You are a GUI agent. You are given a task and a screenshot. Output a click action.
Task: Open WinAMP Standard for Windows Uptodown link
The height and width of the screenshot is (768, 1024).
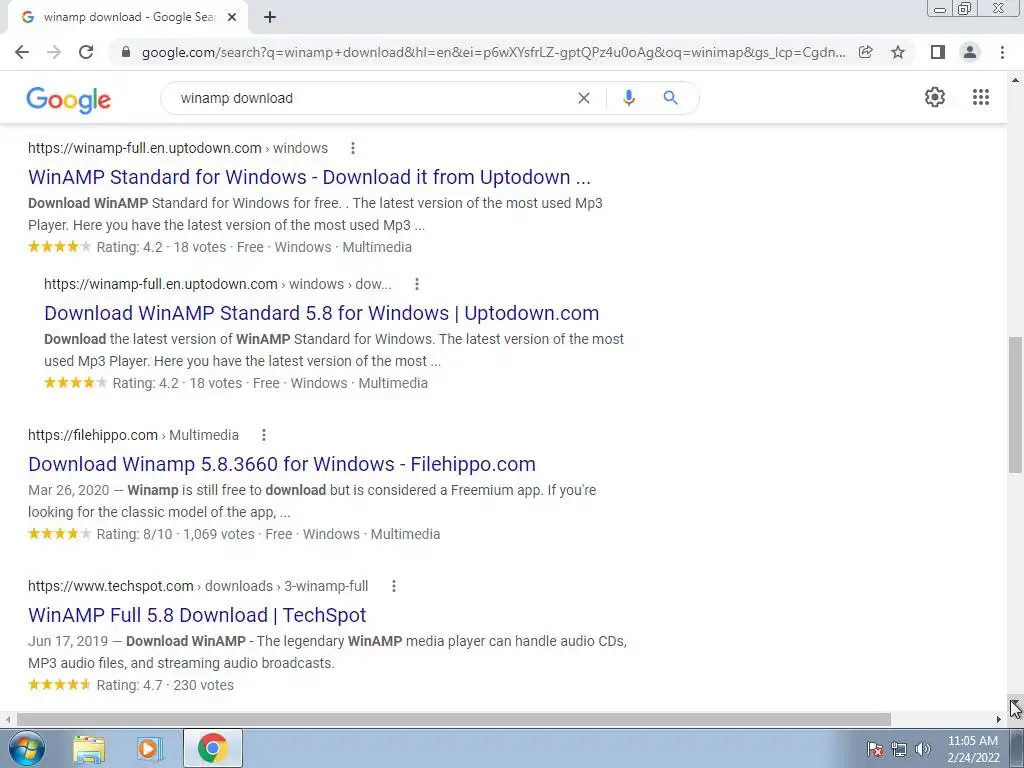click(x=310, y=177)
